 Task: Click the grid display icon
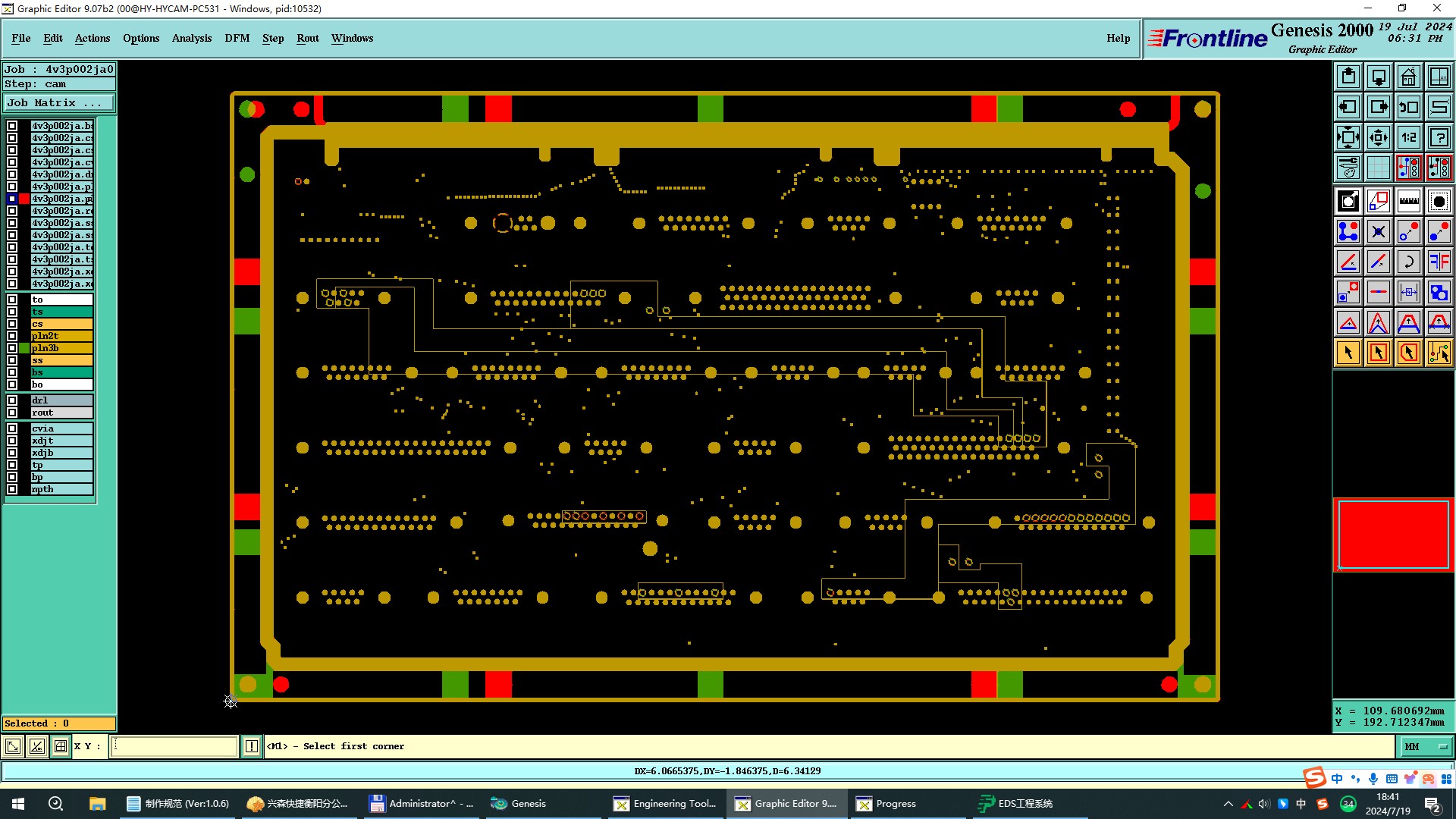(x=1378, y=168)
